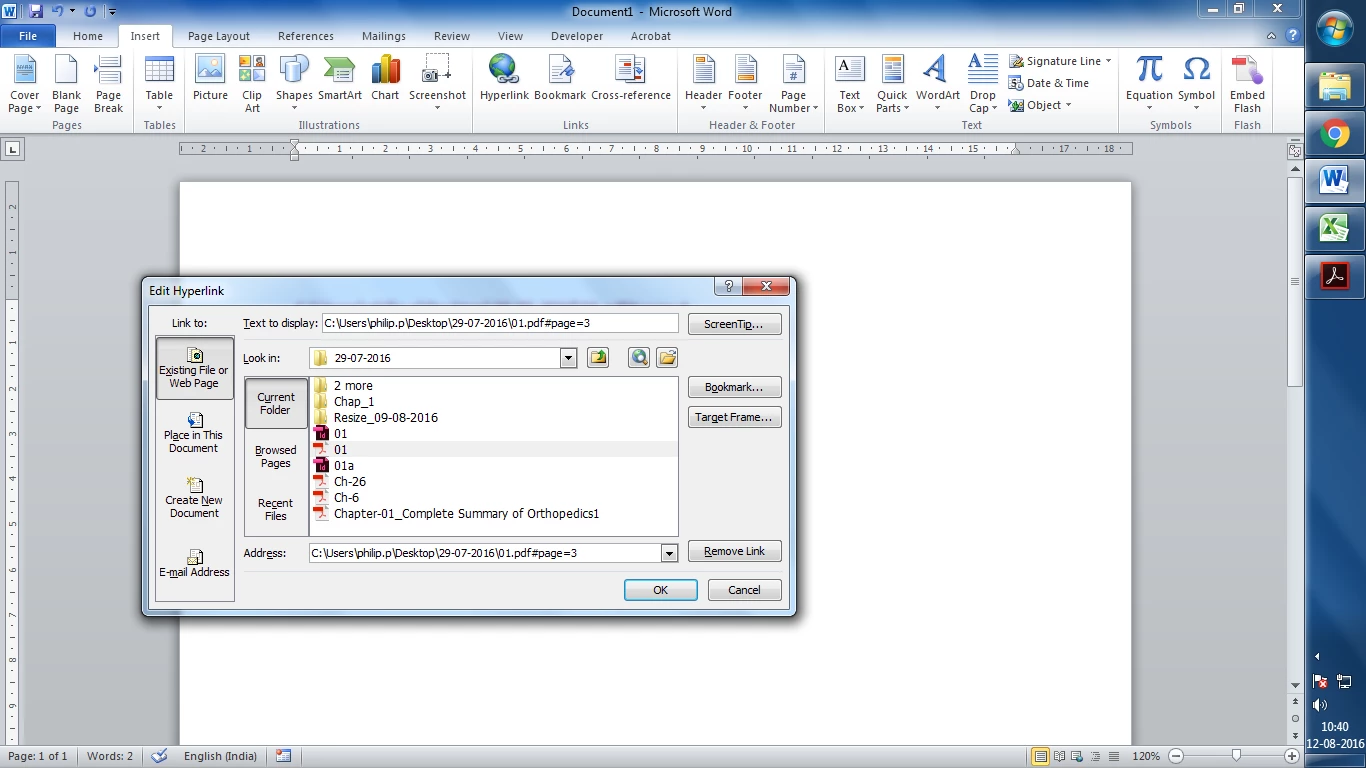Image resolution: width=1366 pixels, height=768 pixels.
Task: Click Browse the Web icon
Action: click(x=639, y=358)
